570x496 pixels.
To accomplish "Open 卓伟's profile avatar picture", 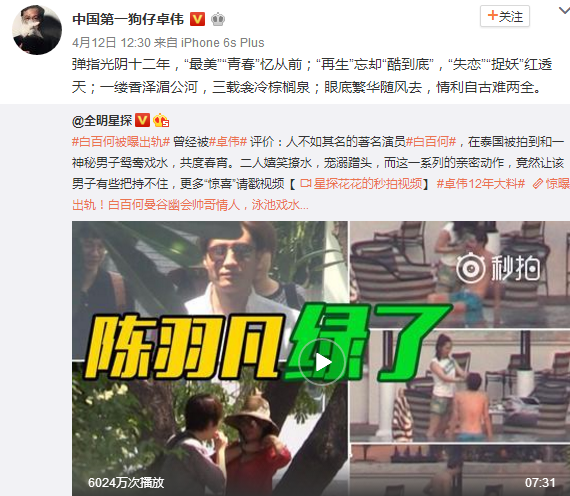I will pos(37,30).
